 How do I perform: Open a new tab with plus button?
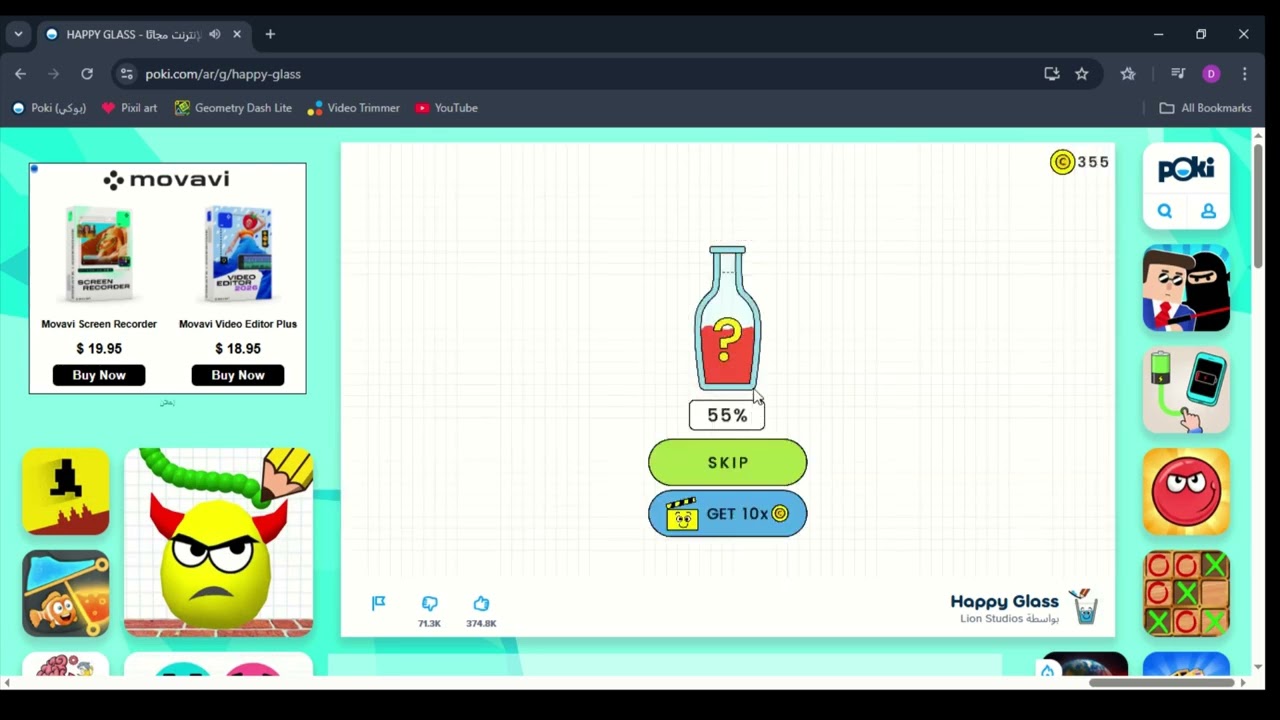pyautogui.click(x=270, y=34)
